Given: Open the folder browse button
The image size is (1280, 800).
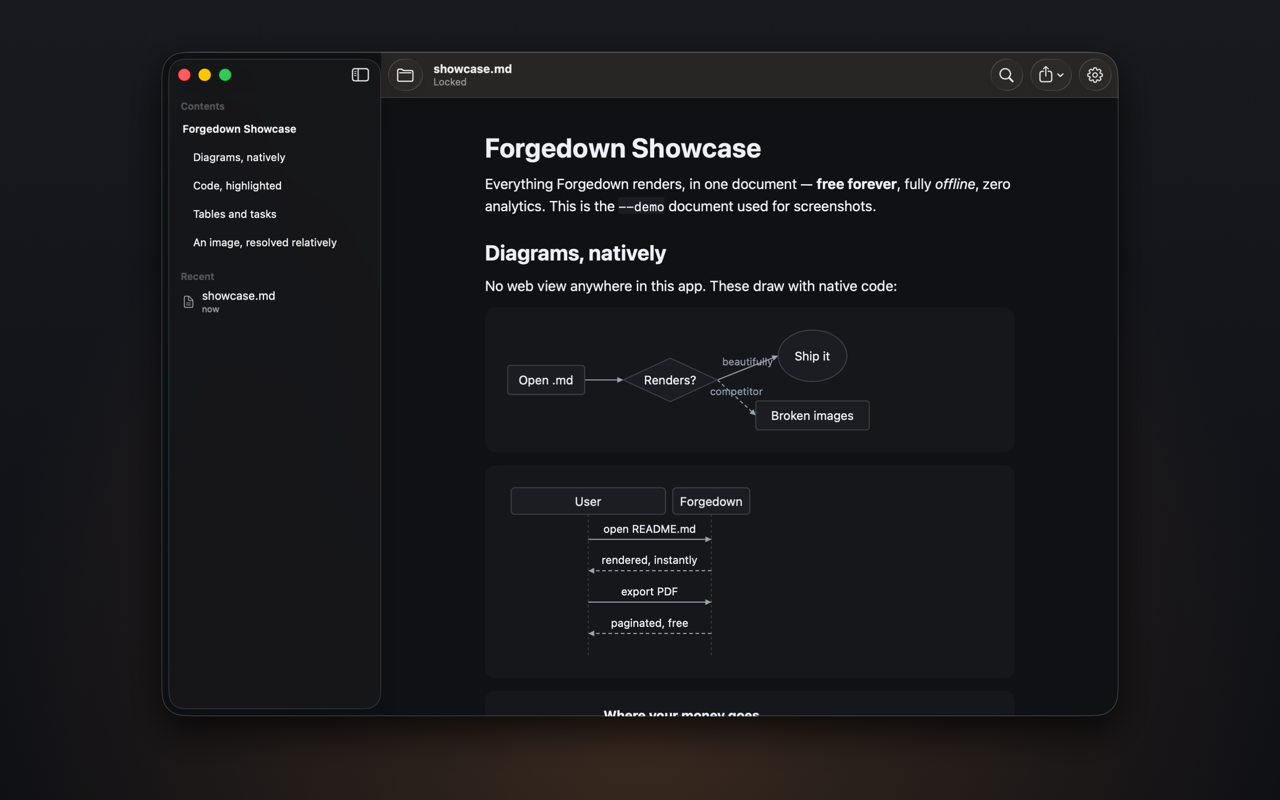Looking at the screenshot, I should click(x=405, y=75).
